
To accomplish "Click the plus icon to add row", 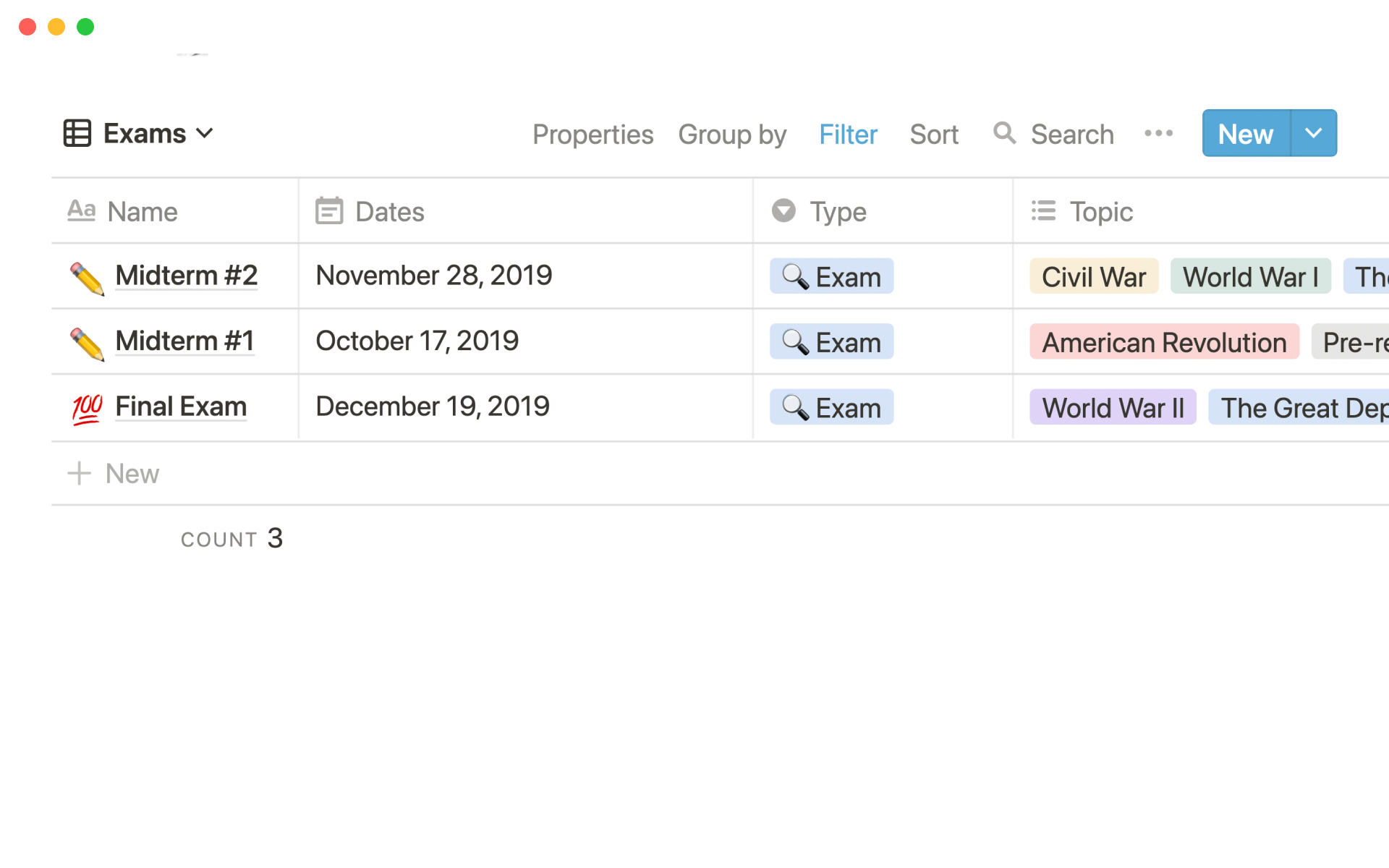I will [x=79, y=474].
